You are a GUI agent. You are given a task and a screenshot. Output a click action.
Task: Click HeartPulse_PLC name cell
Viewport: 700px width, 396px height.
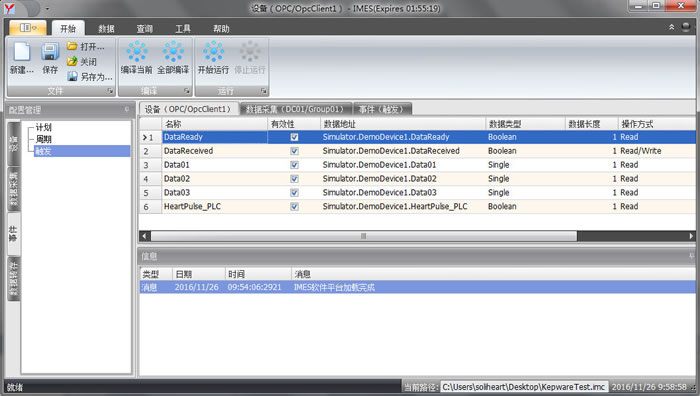coord(214,206)
